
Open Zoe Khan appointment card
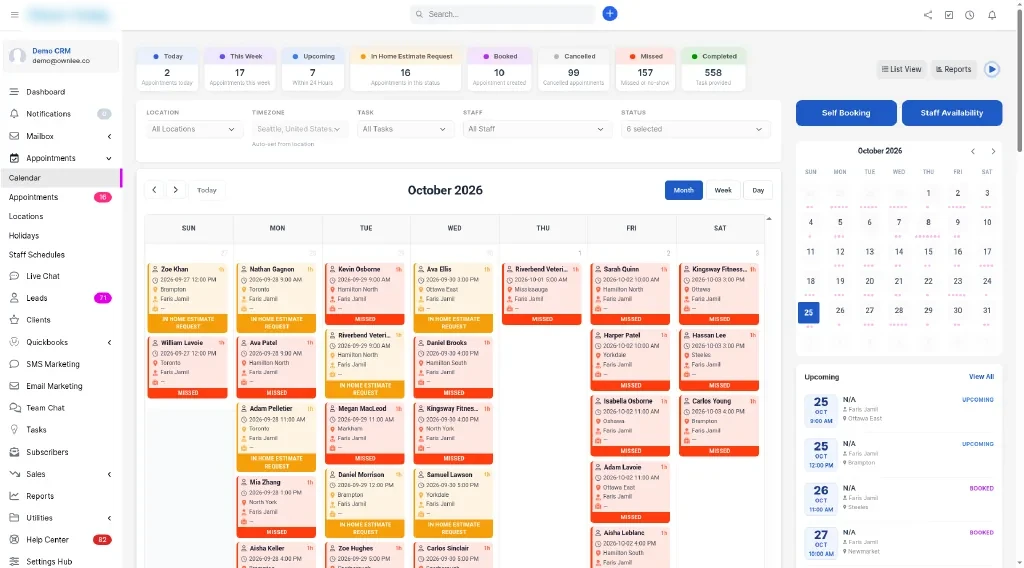[x=187, y=297]
